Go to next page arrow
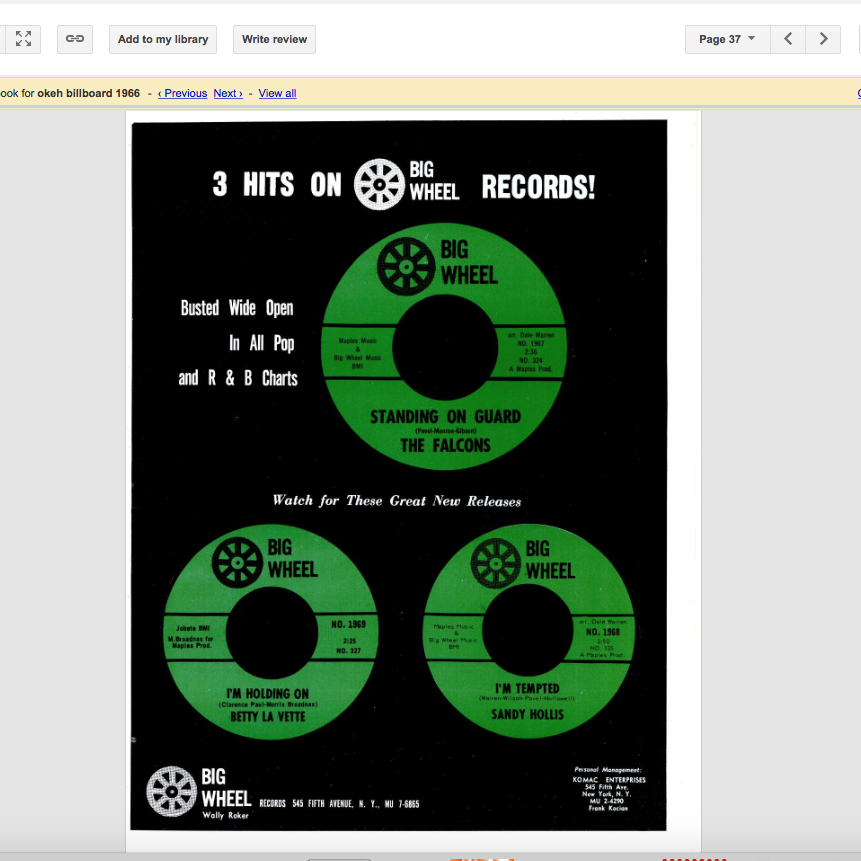The width and height of the screenshot is (861, 861). click(823, 39)
